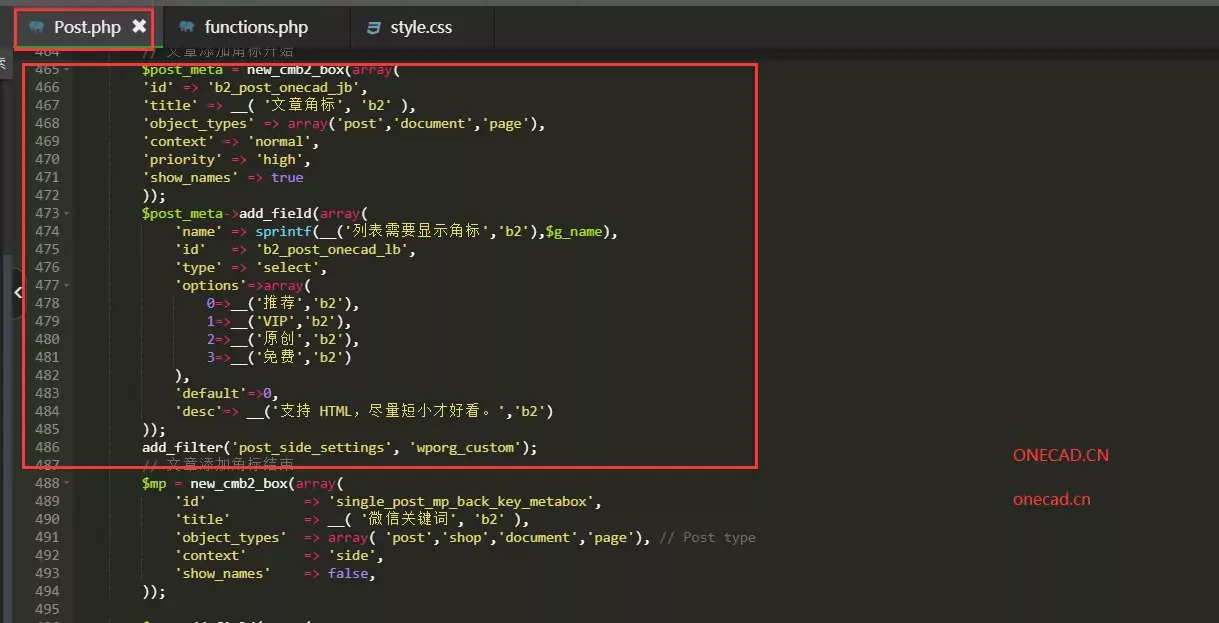Open the style.css tab
1219x623 pixels.
coord(421,28)
